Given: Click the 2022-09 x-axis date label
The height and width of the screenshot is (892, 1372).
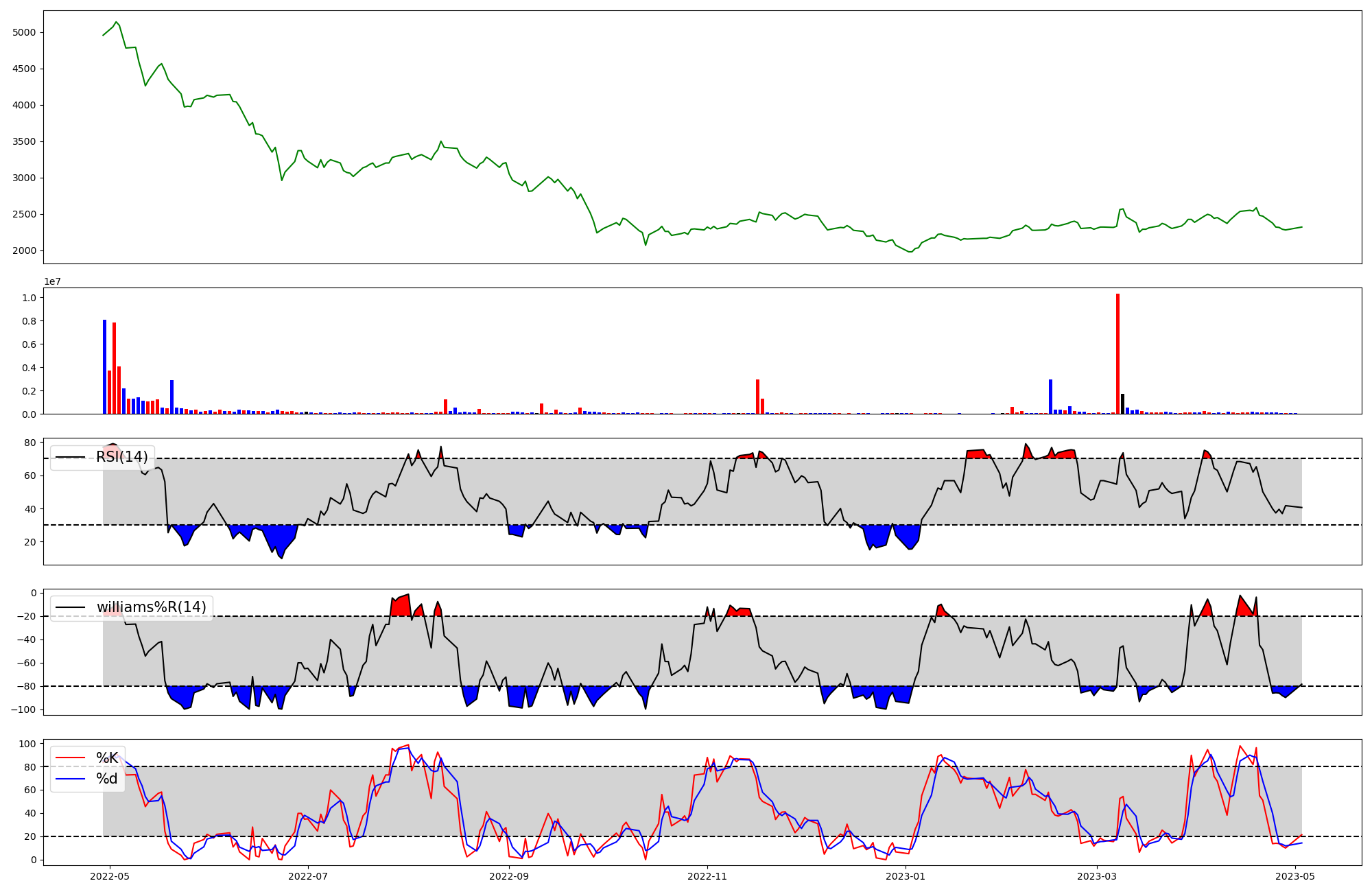Looking at the screenshot, I should coord(509,876).
